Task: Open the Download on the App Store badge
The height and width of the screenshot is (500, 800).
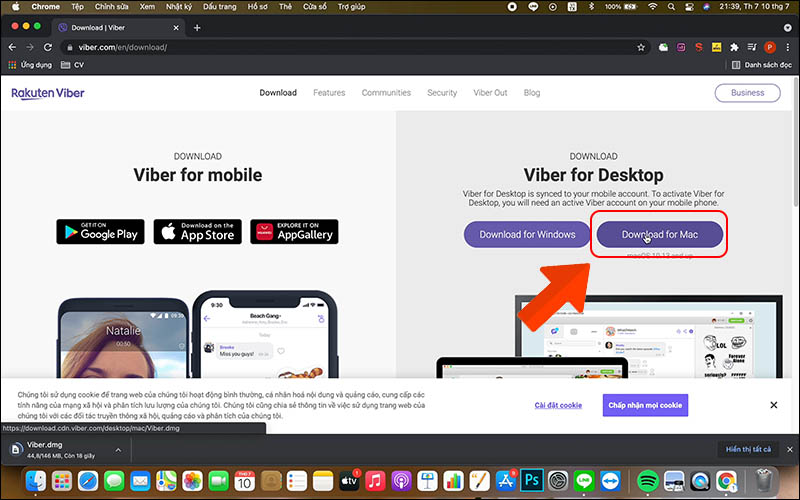Action: (x=197, y=232)
